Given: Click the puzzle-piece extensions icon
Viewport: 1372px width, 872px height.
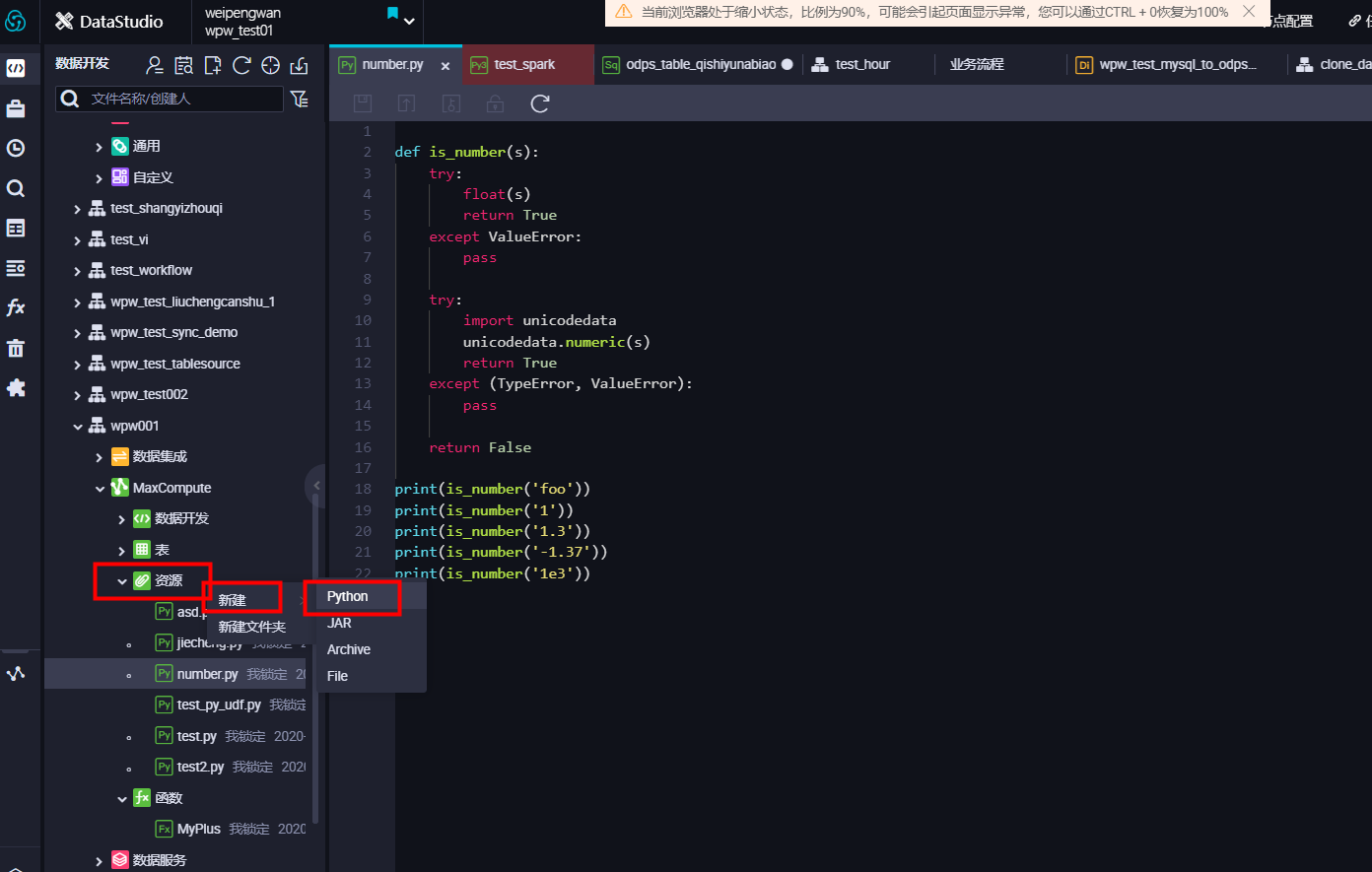Looking at the screenshot, I should (x=16, y=388).
